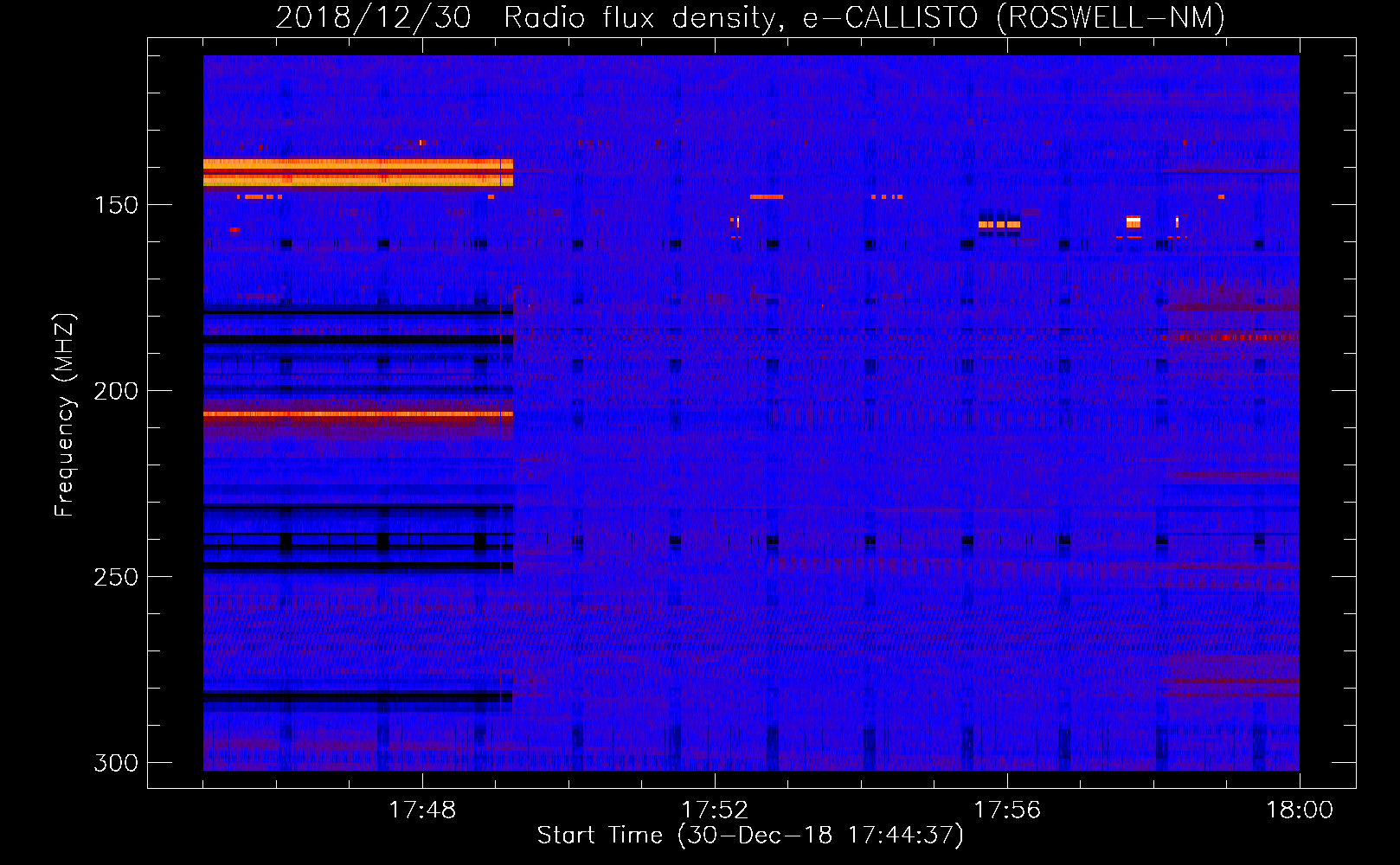The image size is (1400, 865).
Task: Click the 250 frequency tick label
Action: pos(115,577)
